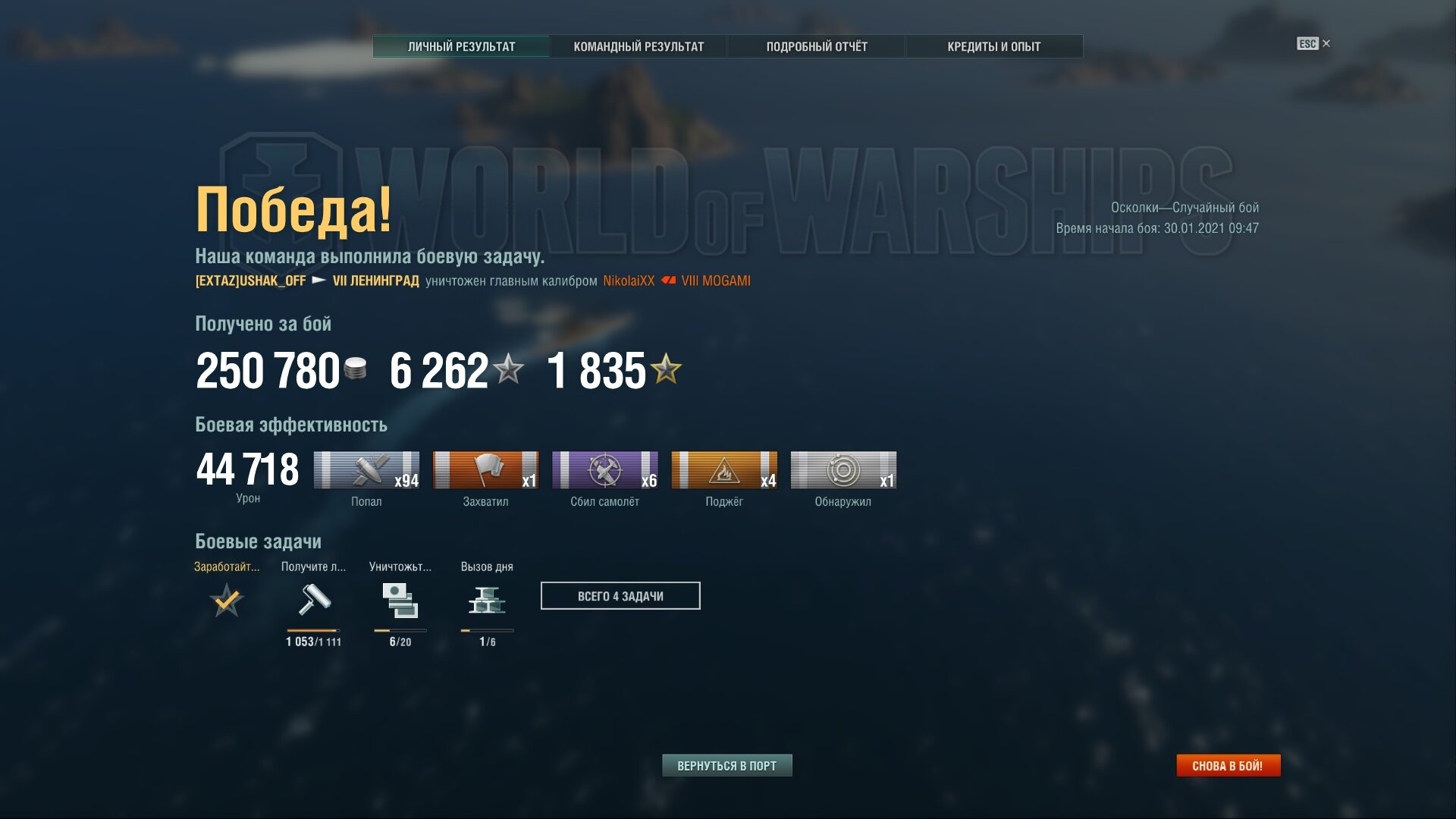The image size is (1456, 819).
Task: Open the Уничтожьт... mission icon
Action: pos(400,601)
